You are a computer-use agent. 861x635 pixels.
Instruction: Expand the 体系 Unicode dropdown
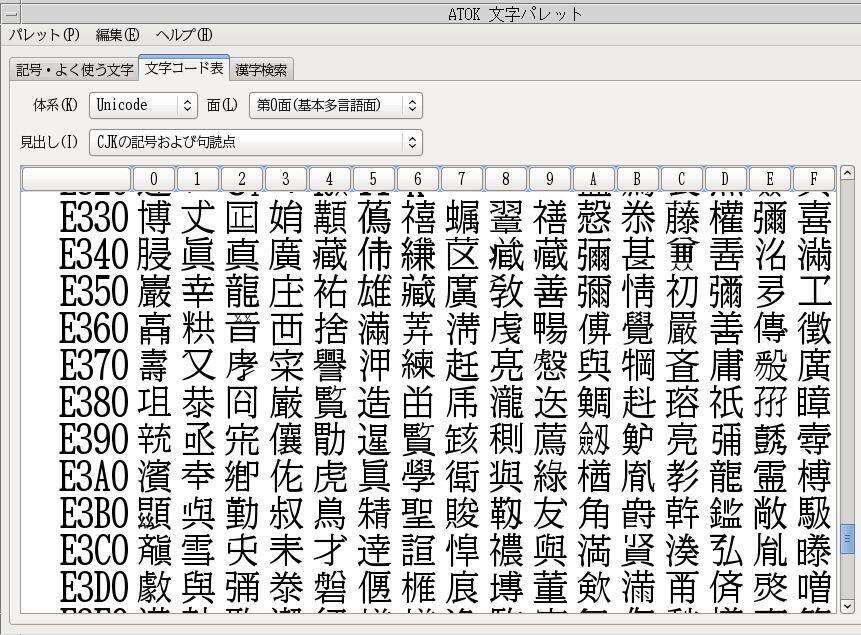[144, 105]
